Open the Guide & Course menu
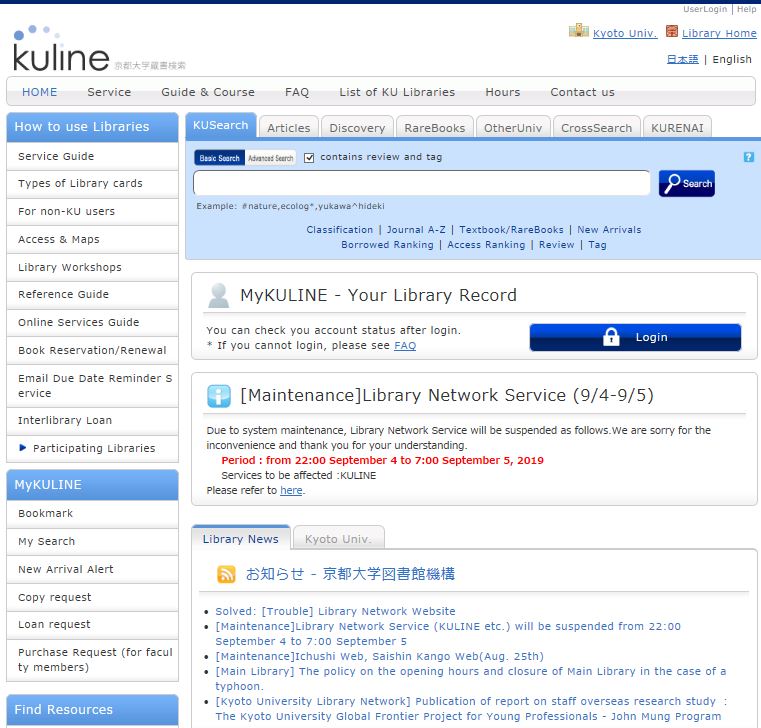The height and width of the screenshot is (728, 761). coord(208,92)
